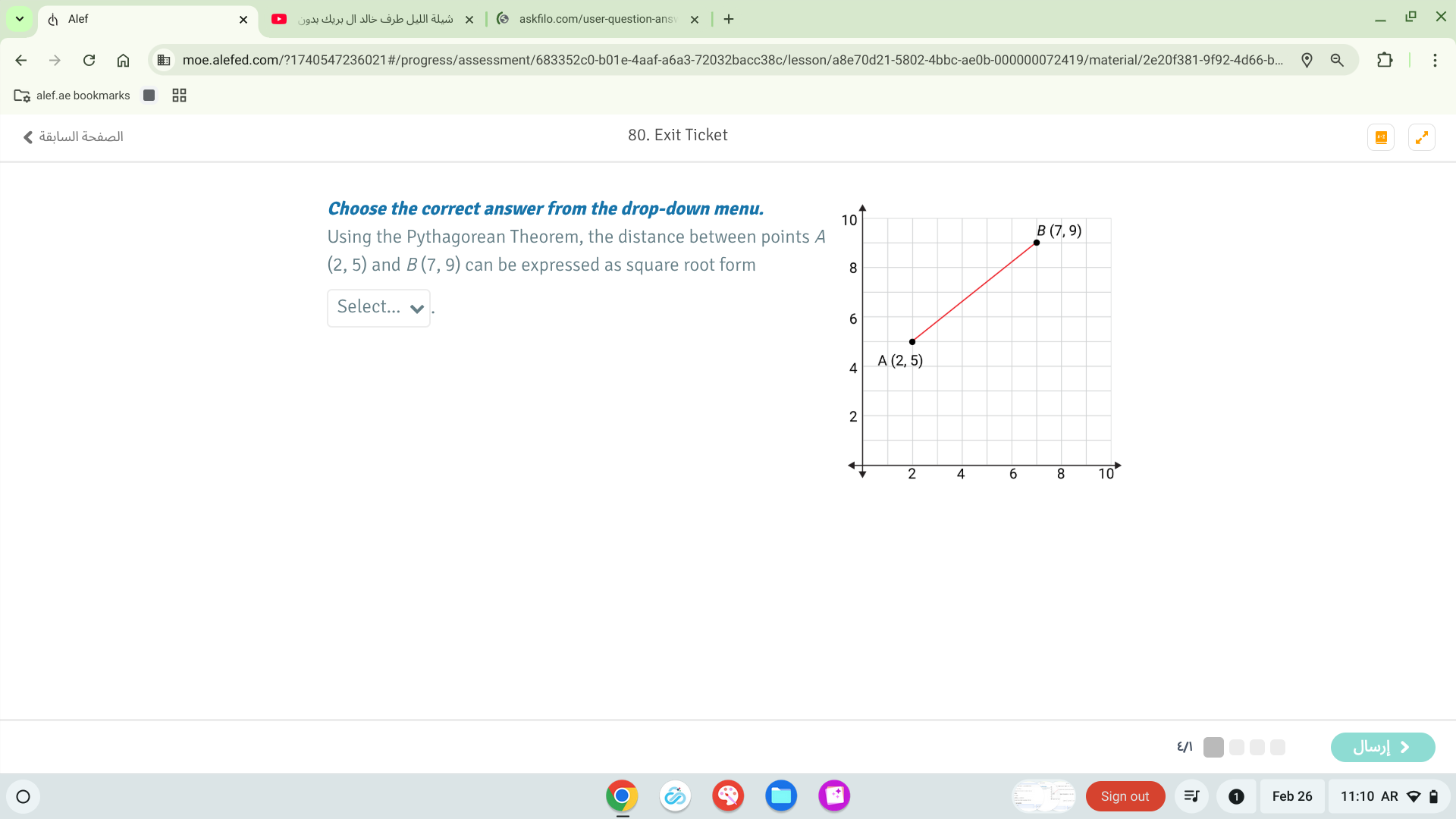The height and width of the screenshot is (819, 1456).
Task: Open the bookmarks apps grid icon
Action: point(179,96)
